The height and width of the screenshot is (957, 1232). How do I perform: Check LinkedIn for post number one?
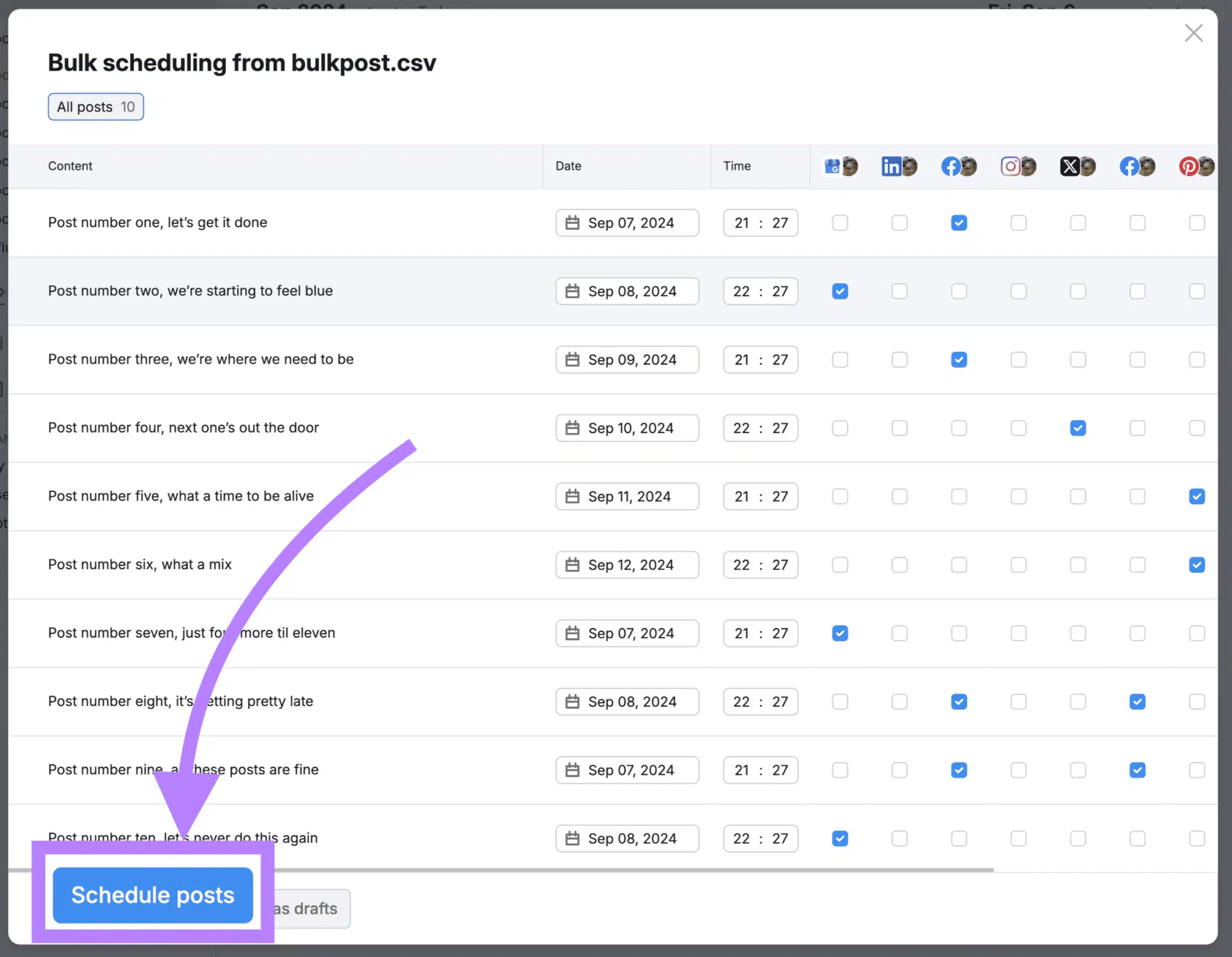pos(899,223)
